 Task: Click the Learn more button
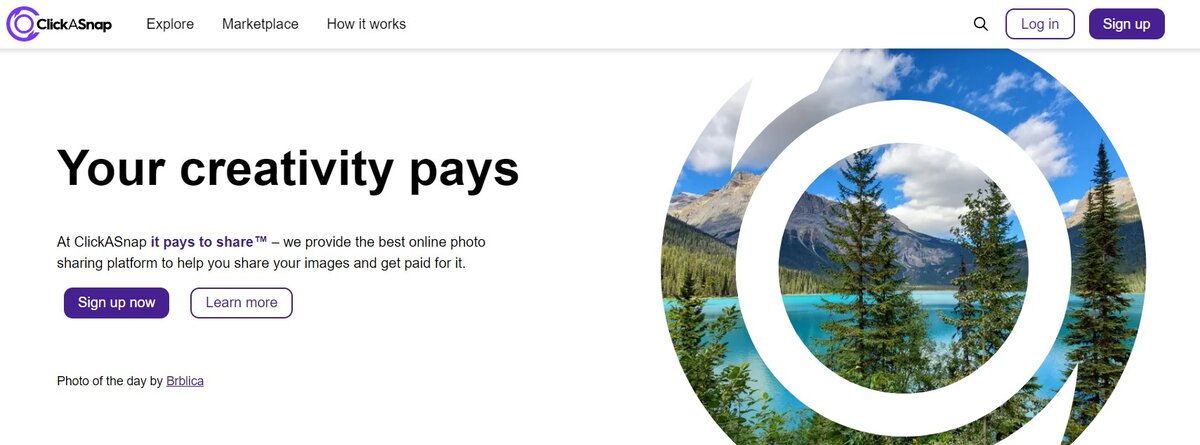241,303
